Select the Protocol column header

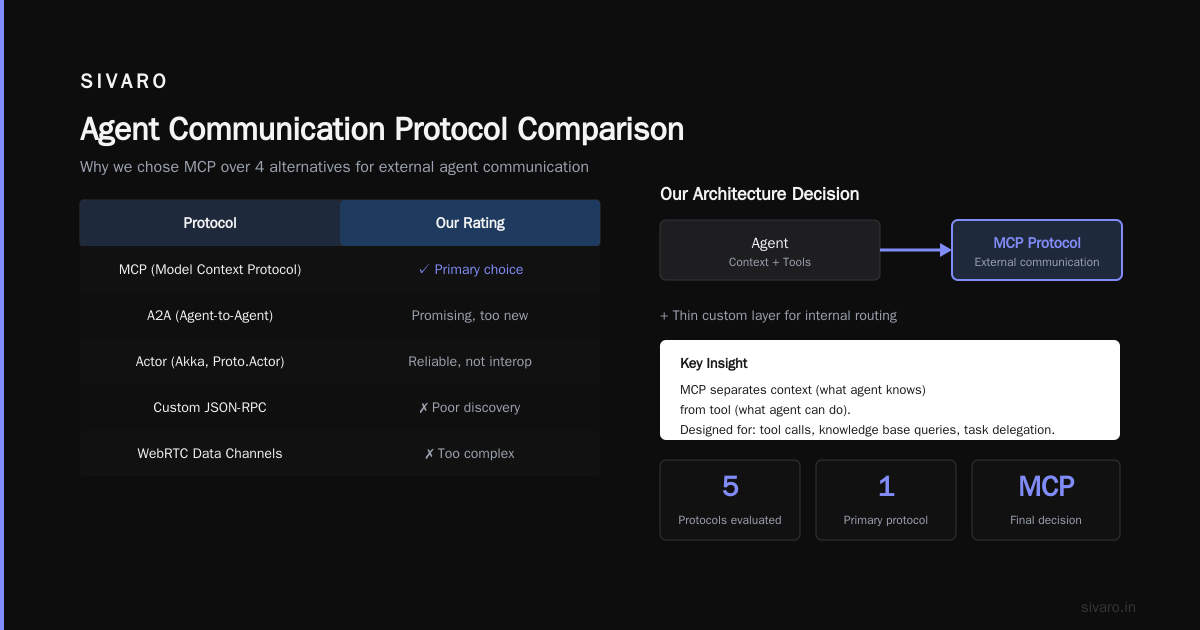(210, 223)
